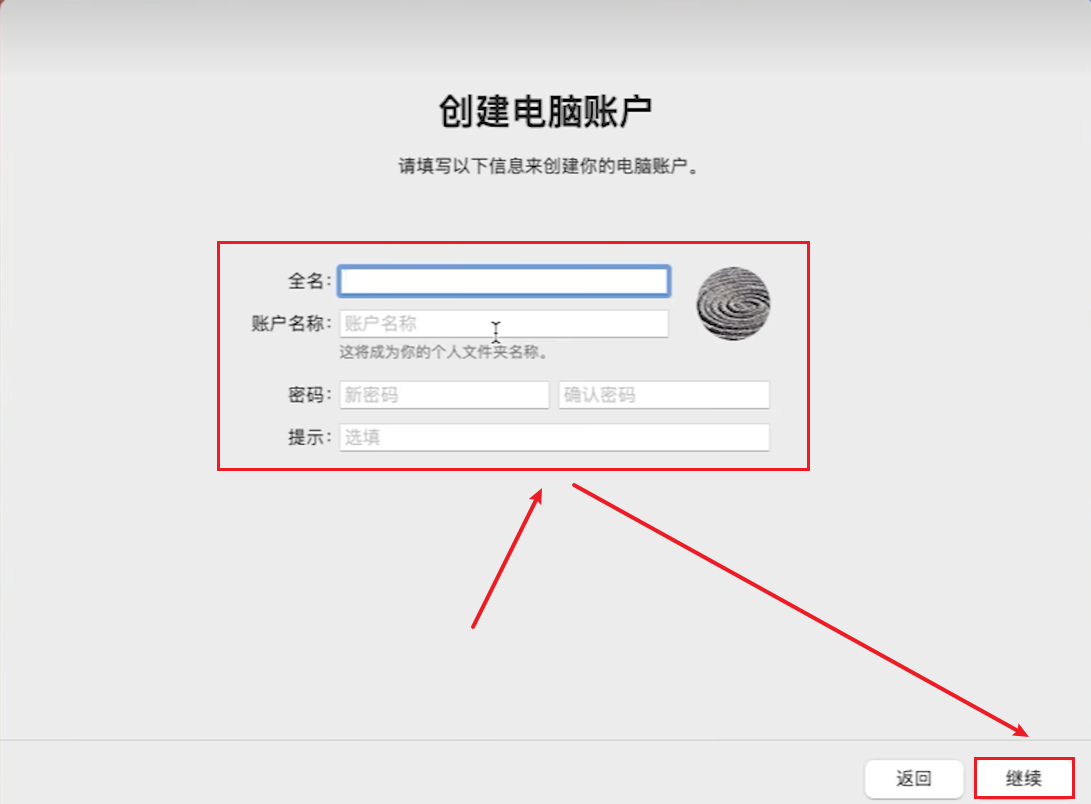Click the 账户名称 label text

[290, 323]
